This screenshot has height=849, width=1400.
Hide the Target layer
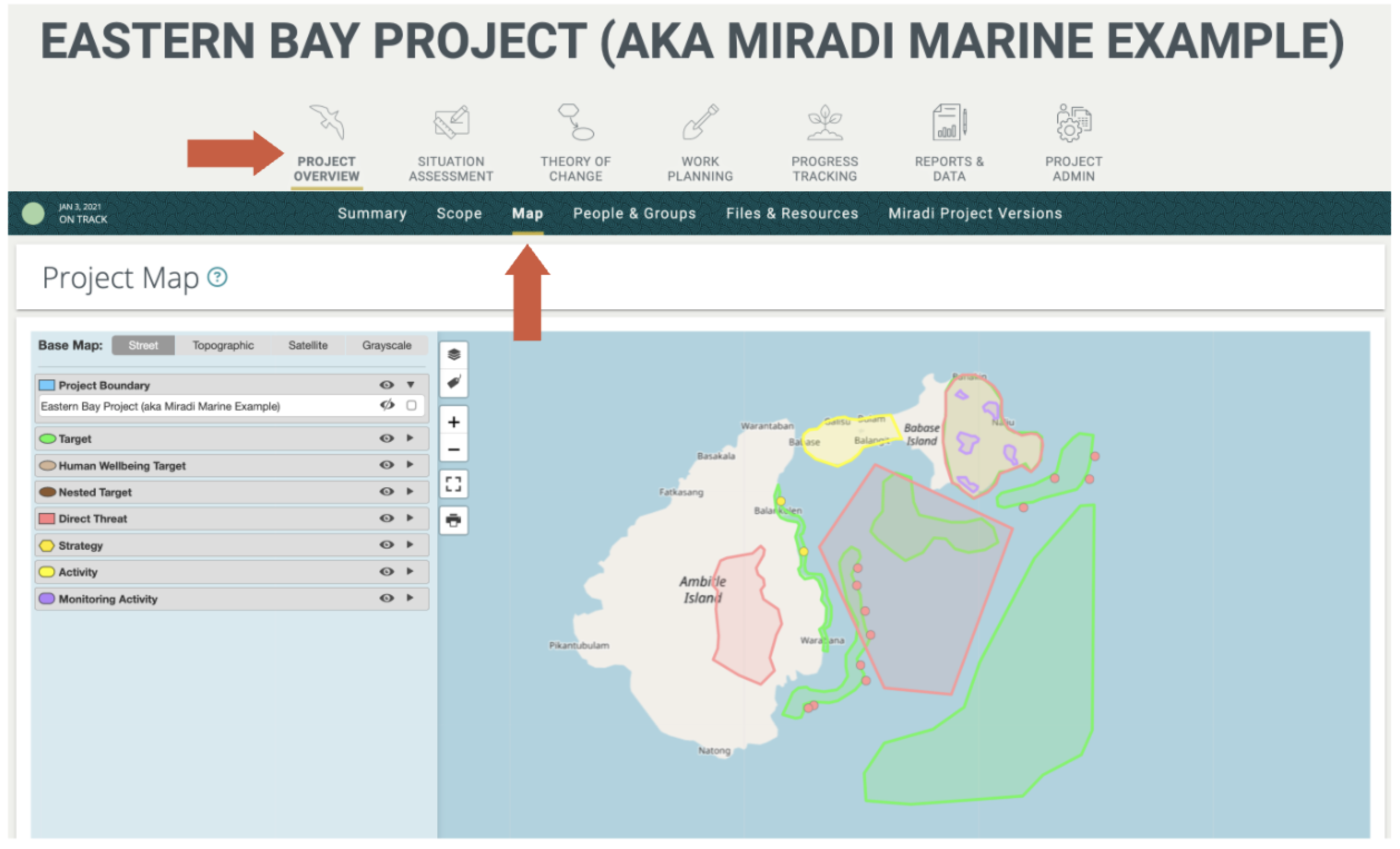coord(386,438)
